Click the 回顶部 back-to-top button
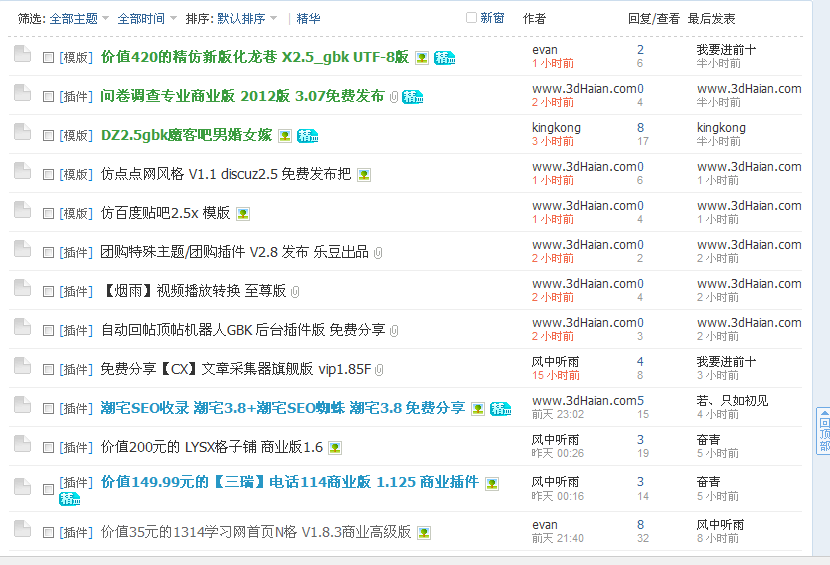 (824, 431)
